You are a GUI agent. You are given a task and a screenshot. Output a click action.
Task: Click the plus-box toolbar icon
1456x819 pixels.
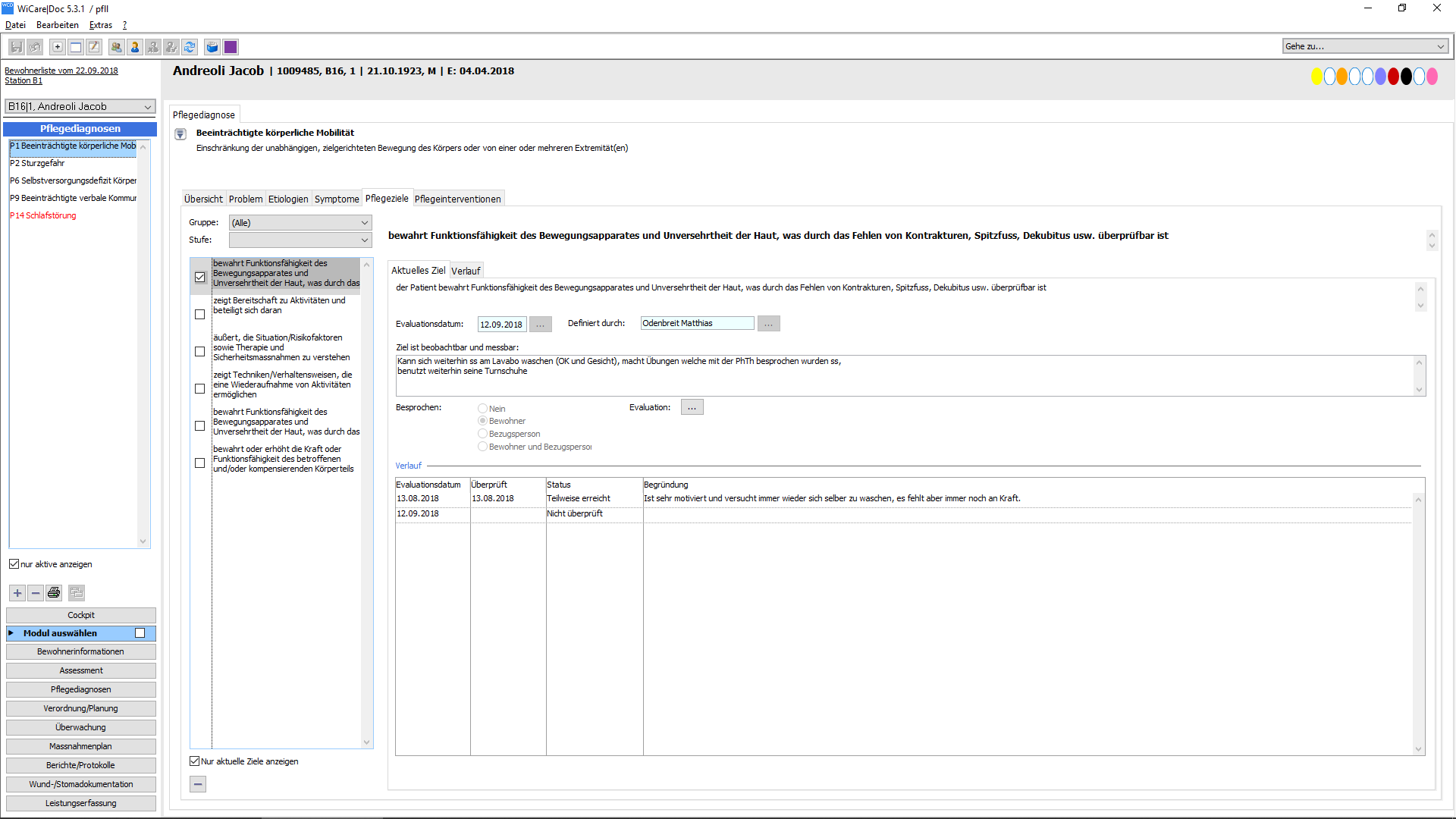(57, 47)
